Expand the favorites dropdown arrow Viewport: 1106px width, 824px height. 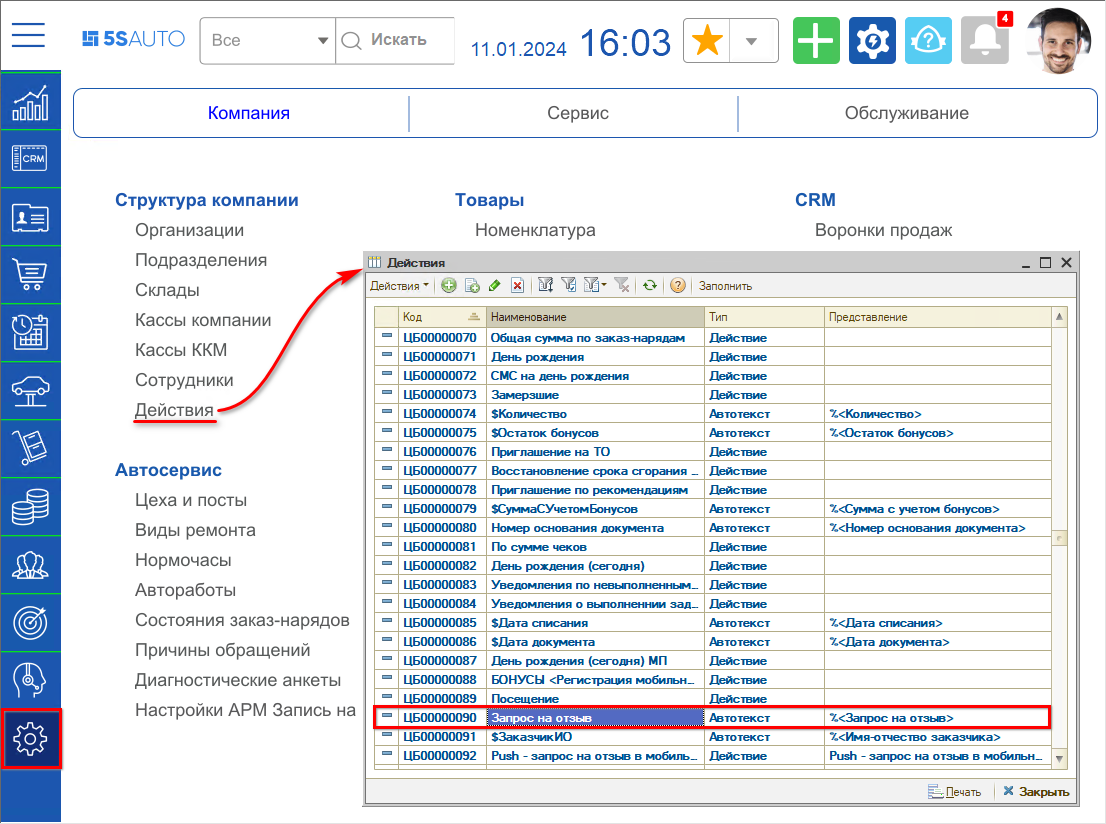pyautogui.click(x=752, y=41)
